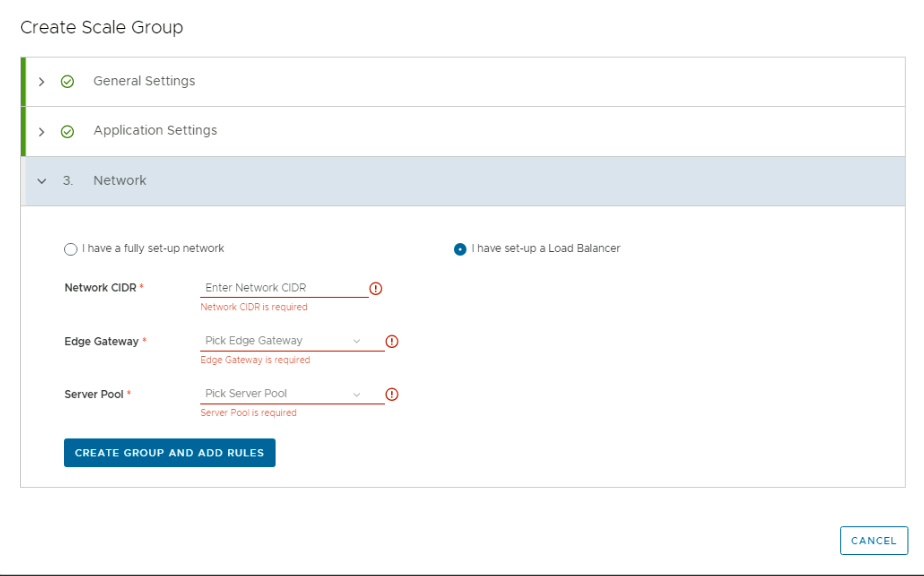Open the General Settings step header
The width and height of the screenshot is (924, 576).
[144, 81]
